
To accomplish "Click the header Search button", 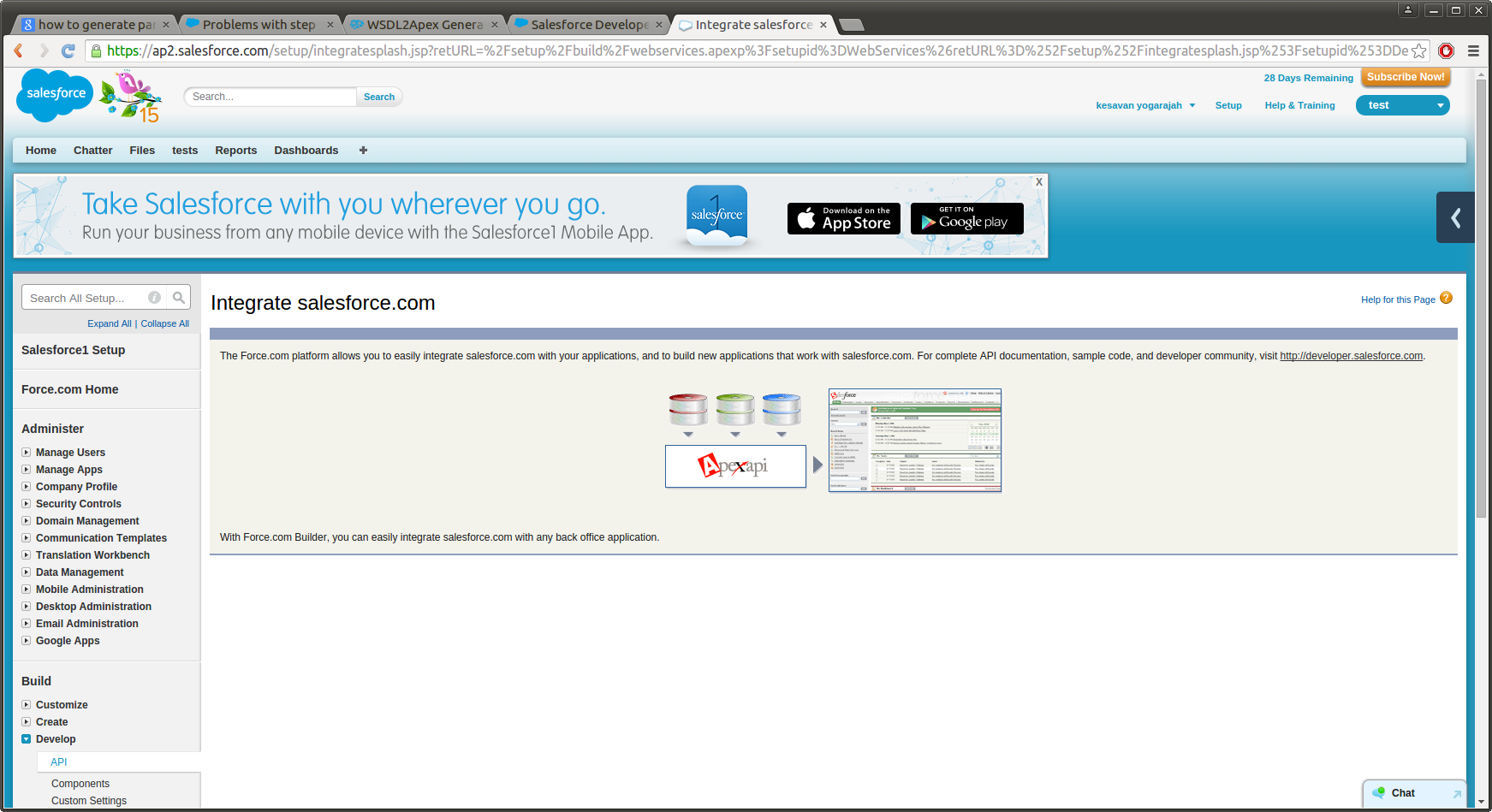I will coord(379,97).
